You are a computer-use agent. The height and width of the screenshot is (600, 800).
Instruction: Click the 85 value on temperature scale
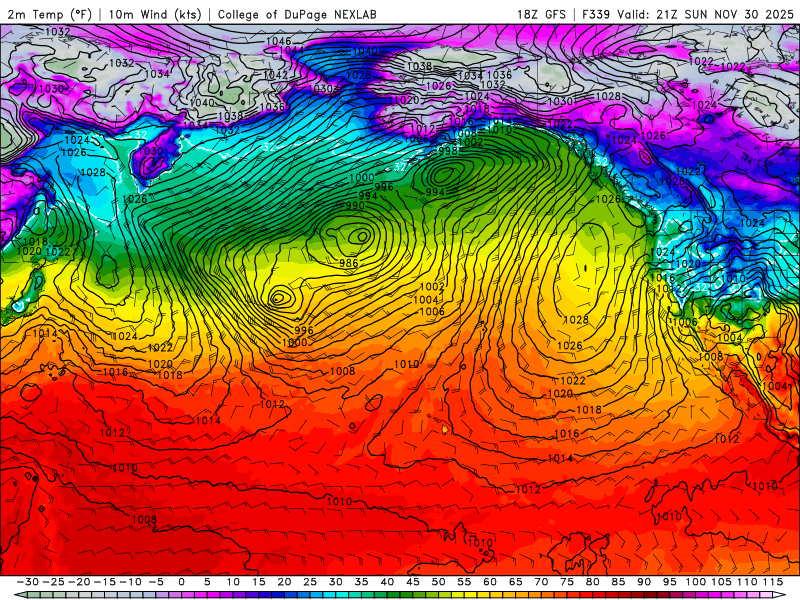click(618, 582)
